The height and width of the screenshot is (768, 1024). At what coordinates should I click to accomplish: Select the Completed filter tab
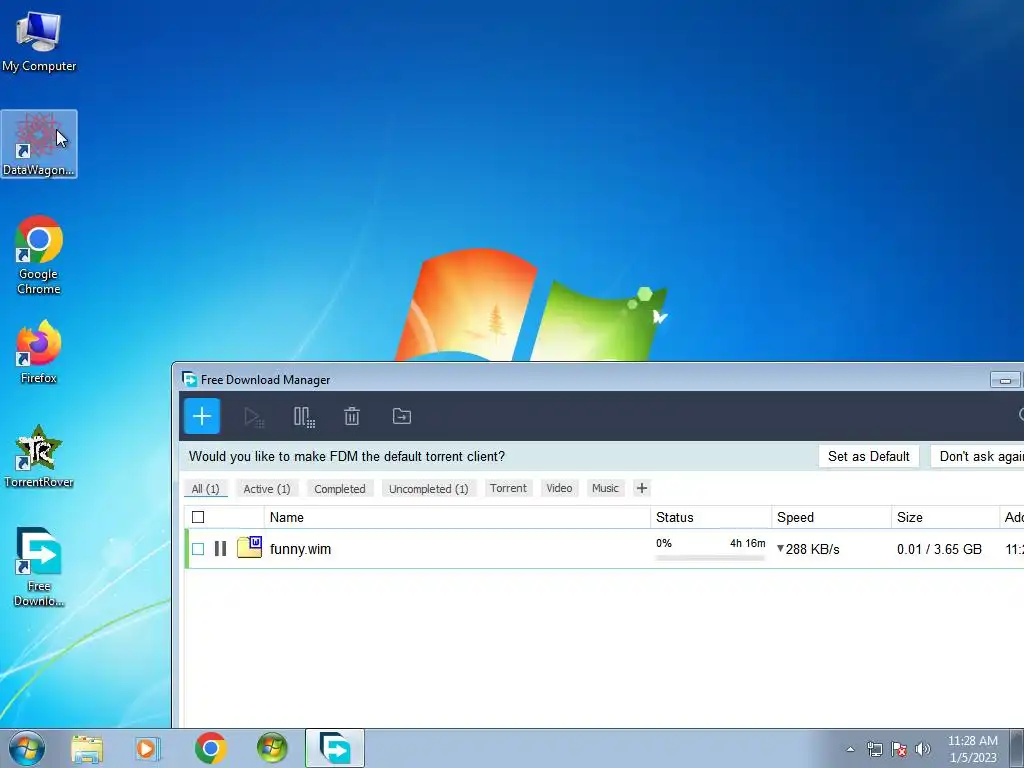click(340, 488)
